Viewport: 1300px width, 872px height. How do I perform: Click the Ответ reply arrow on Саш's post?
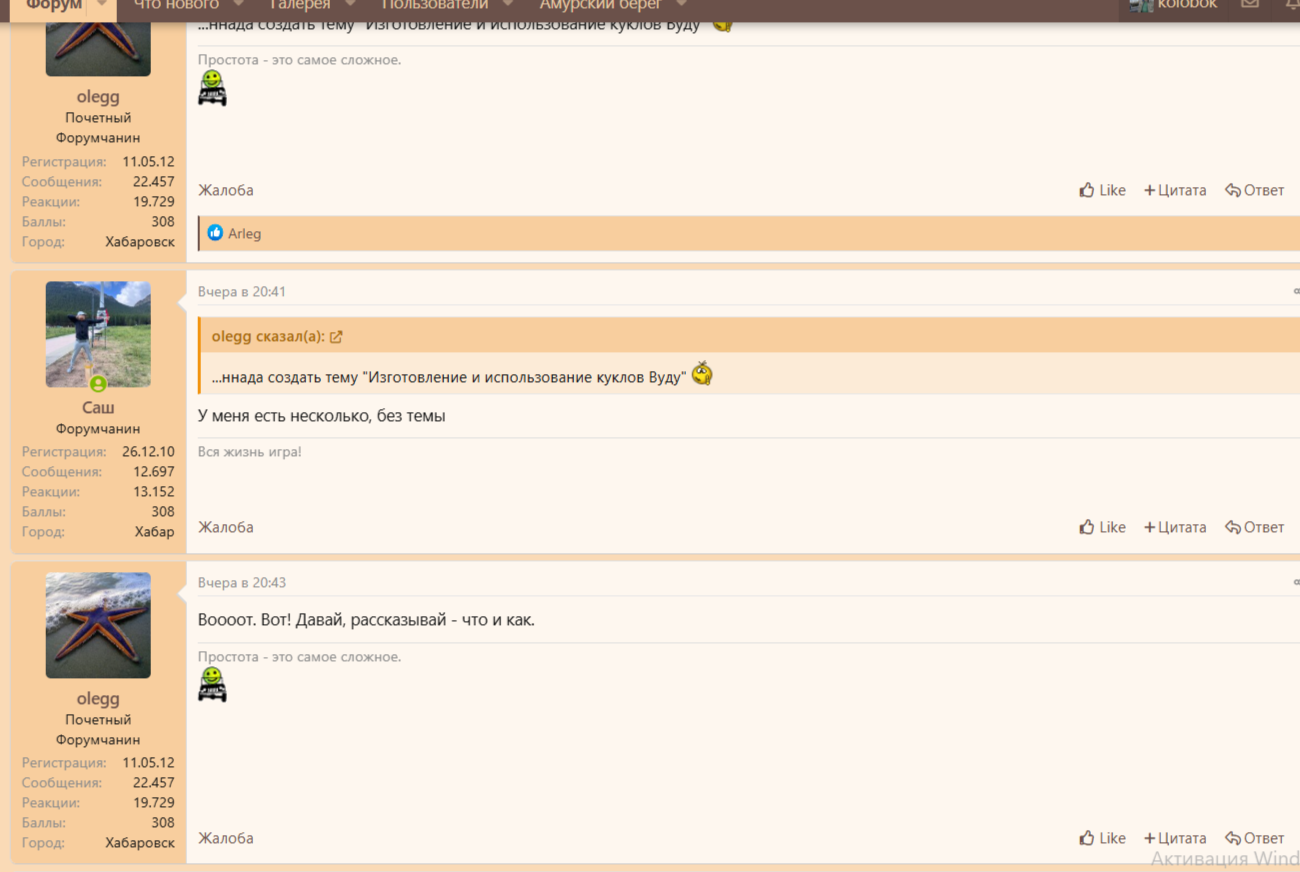pyautogui.click(x=1254, y=527)
